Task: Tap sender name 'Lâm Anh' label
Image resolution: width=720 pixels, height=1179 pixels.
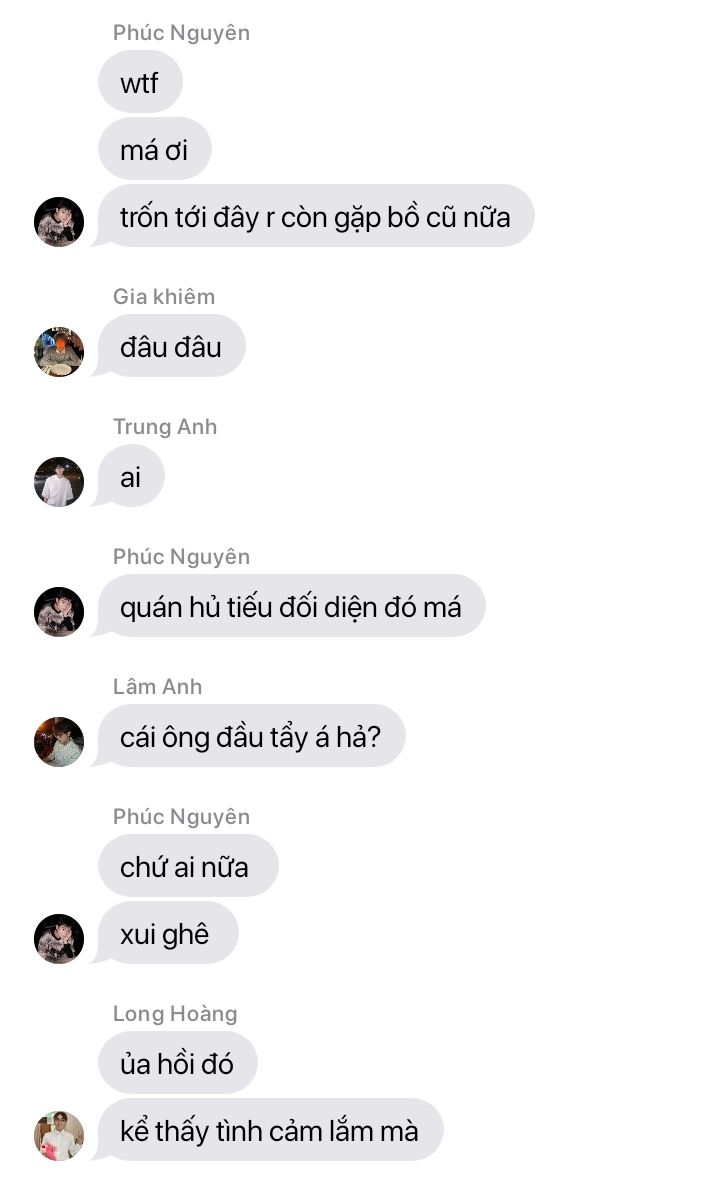Action: tap(157, 686)
